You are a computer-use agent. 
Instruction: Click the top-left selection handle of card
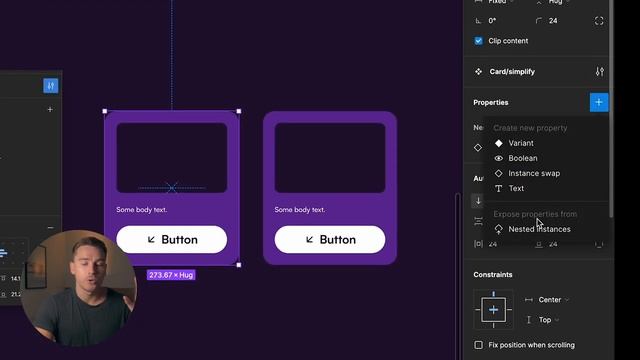pos(105,111)
